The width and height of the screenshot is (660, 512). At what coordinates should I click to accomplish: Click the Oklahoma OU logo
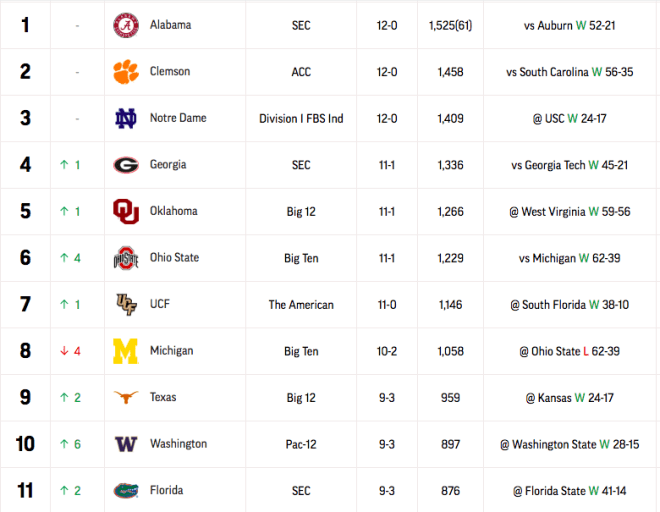[x=126, y=211]
